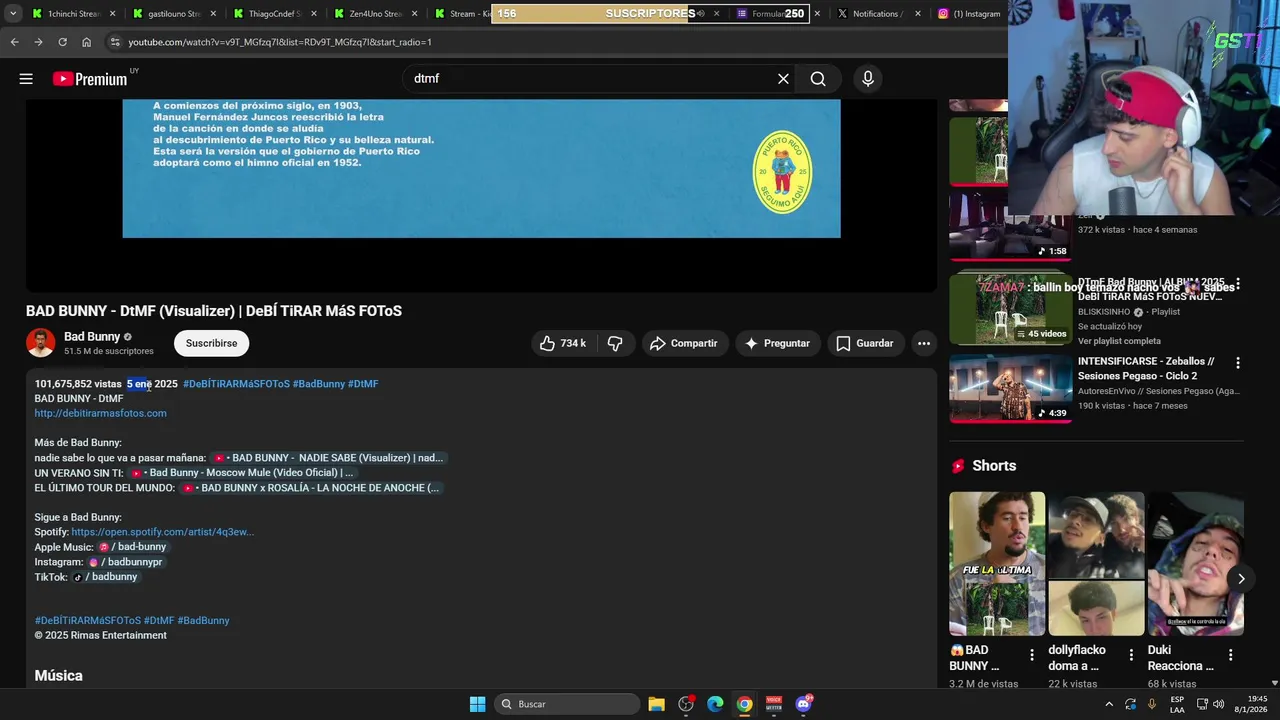Click the Suscribirse button
This screenshot has height=720, width=1280.
[211, 343]
